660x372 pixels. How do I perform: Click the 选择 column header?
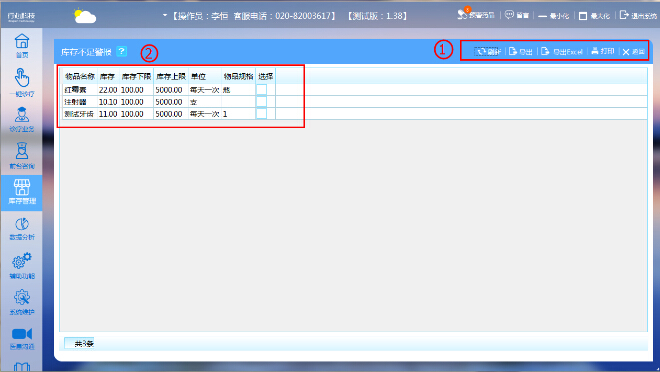(265, 76)
